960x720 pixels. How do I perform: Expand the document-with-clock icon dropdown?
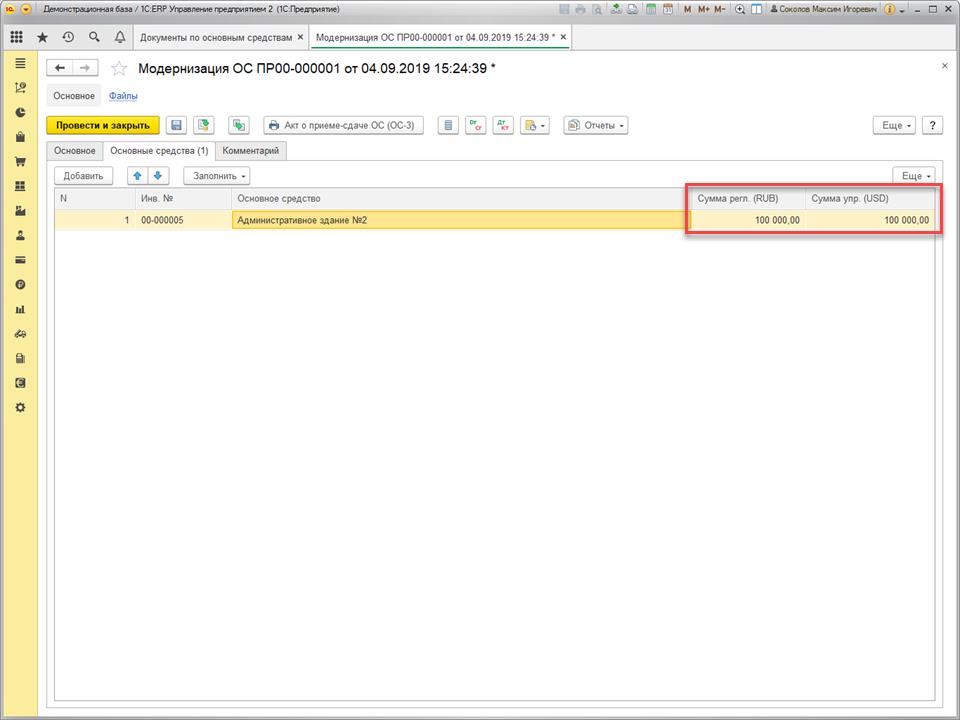tap(534, 126)
